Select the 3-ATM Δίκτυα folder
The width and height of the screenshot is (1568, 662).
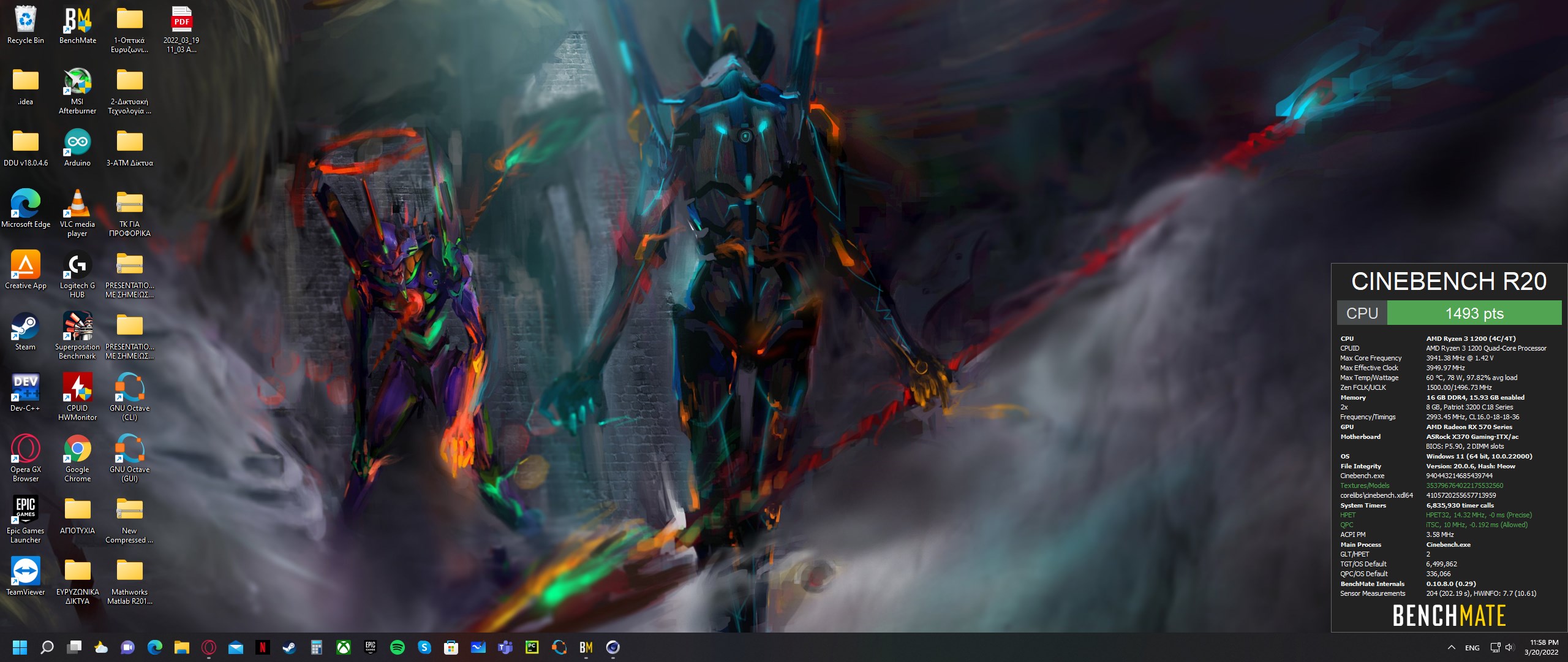point(130,147)
